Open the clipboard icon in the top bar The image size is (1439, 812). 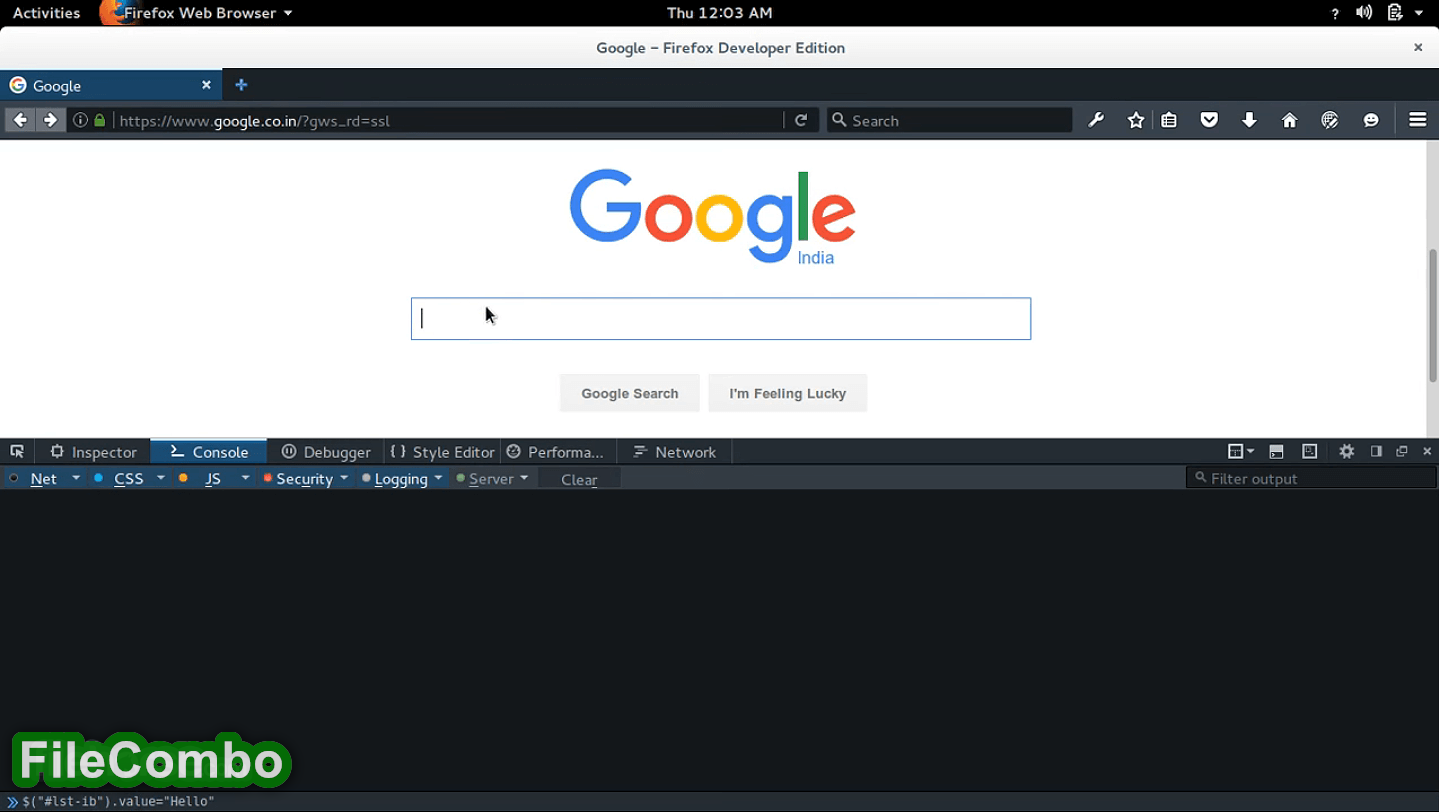[x=1395, y=13]
